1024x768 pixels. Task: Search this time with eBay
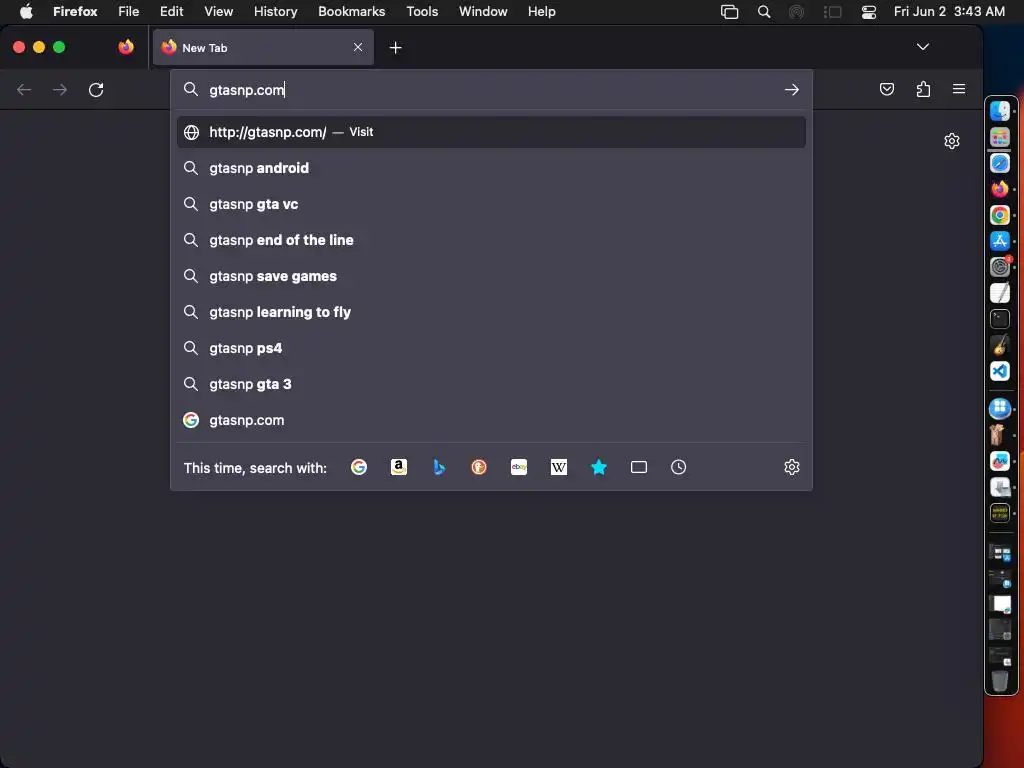click(519, 467)
